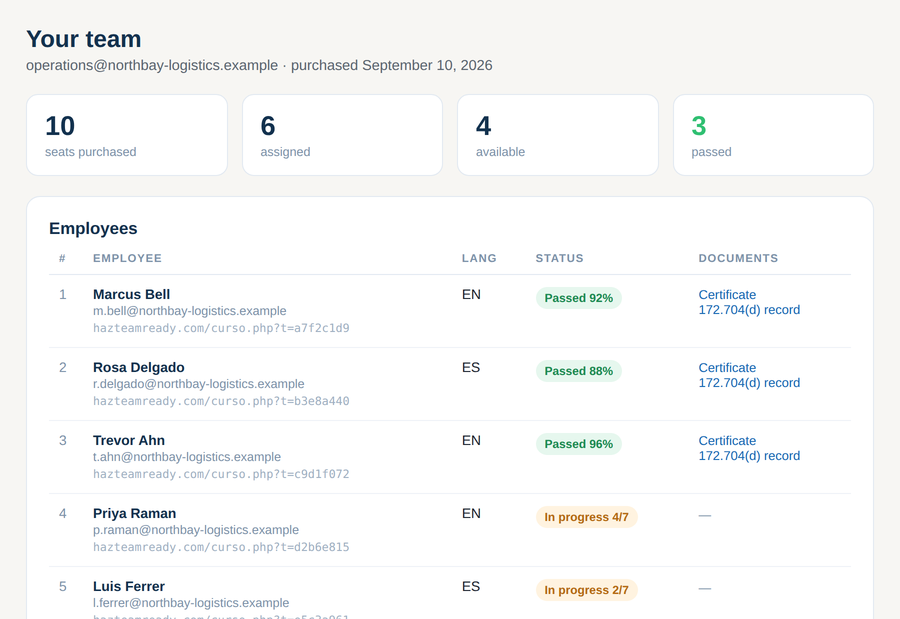Click the Employees section heading
This screenshot has width=900, height=619.
tap(93, 229)
